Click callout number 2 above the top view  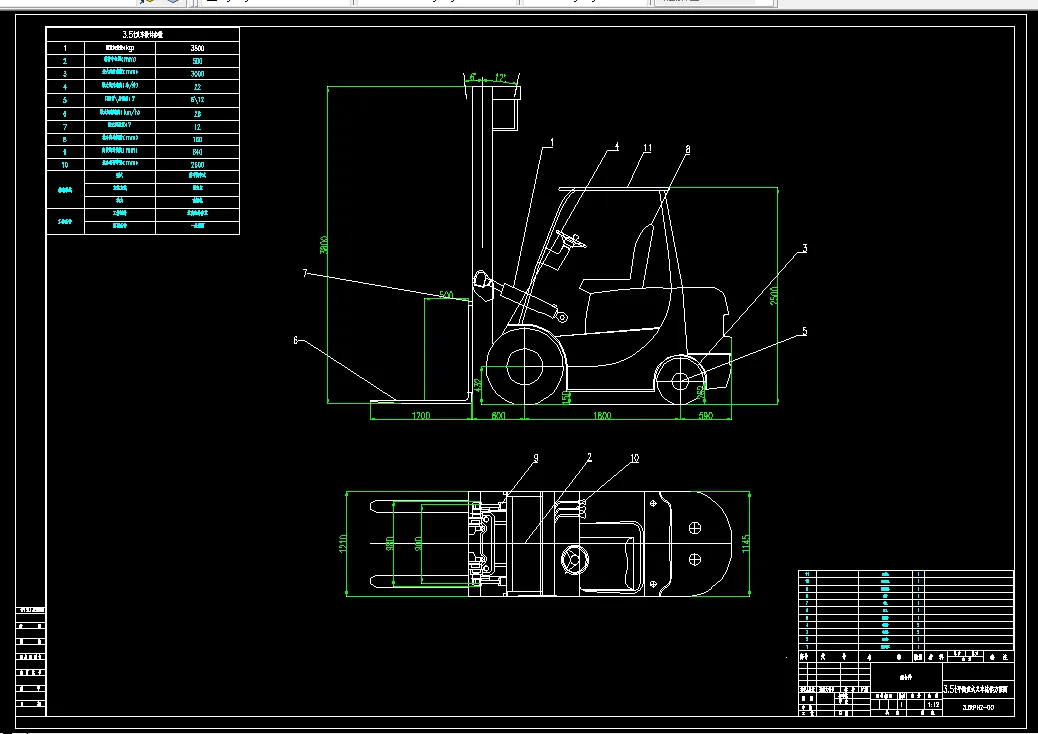pyautogui.click(x=589, y=457)
